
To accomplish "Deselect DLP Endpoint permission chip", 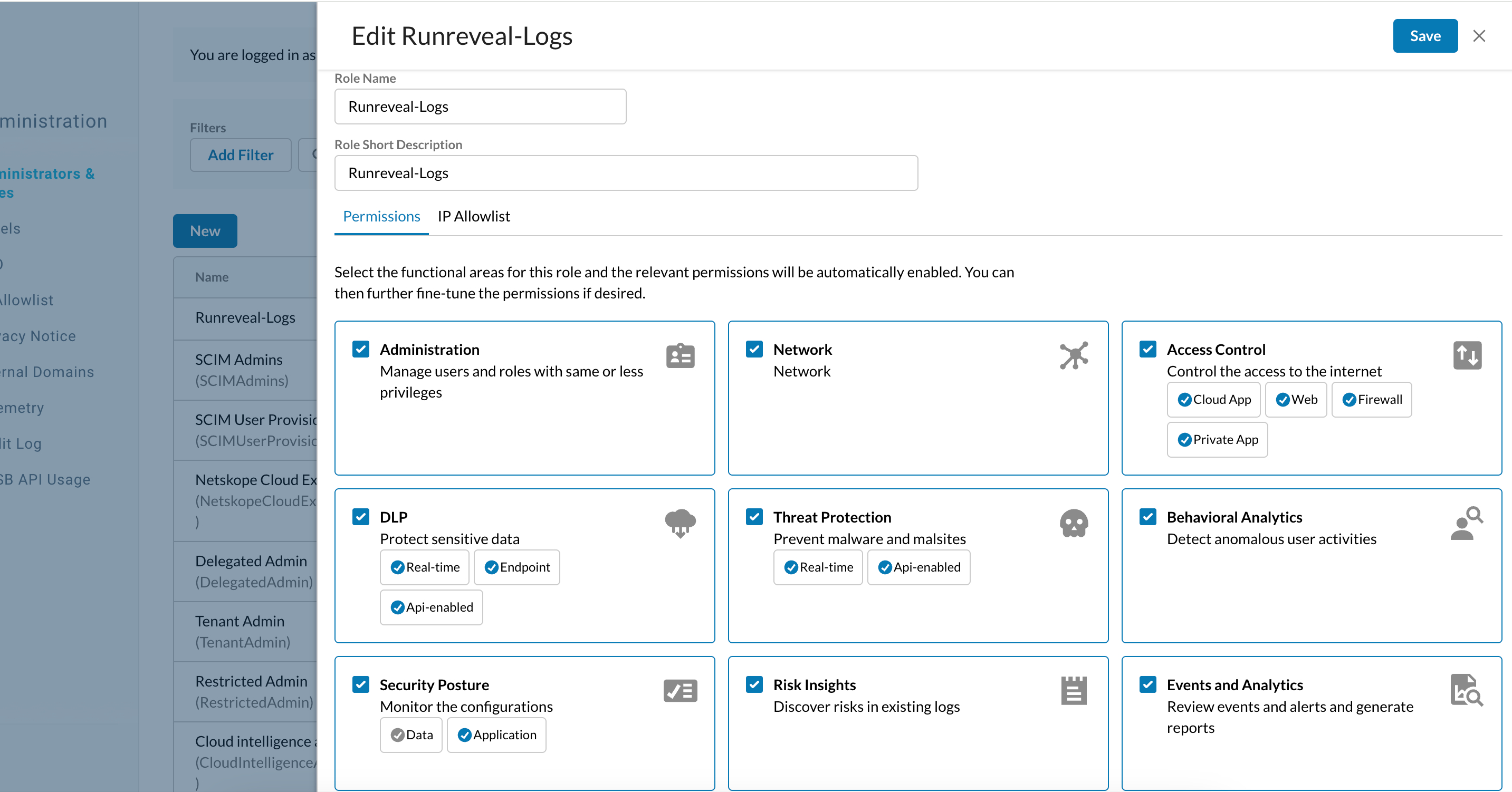I will [x=516, y=567].
